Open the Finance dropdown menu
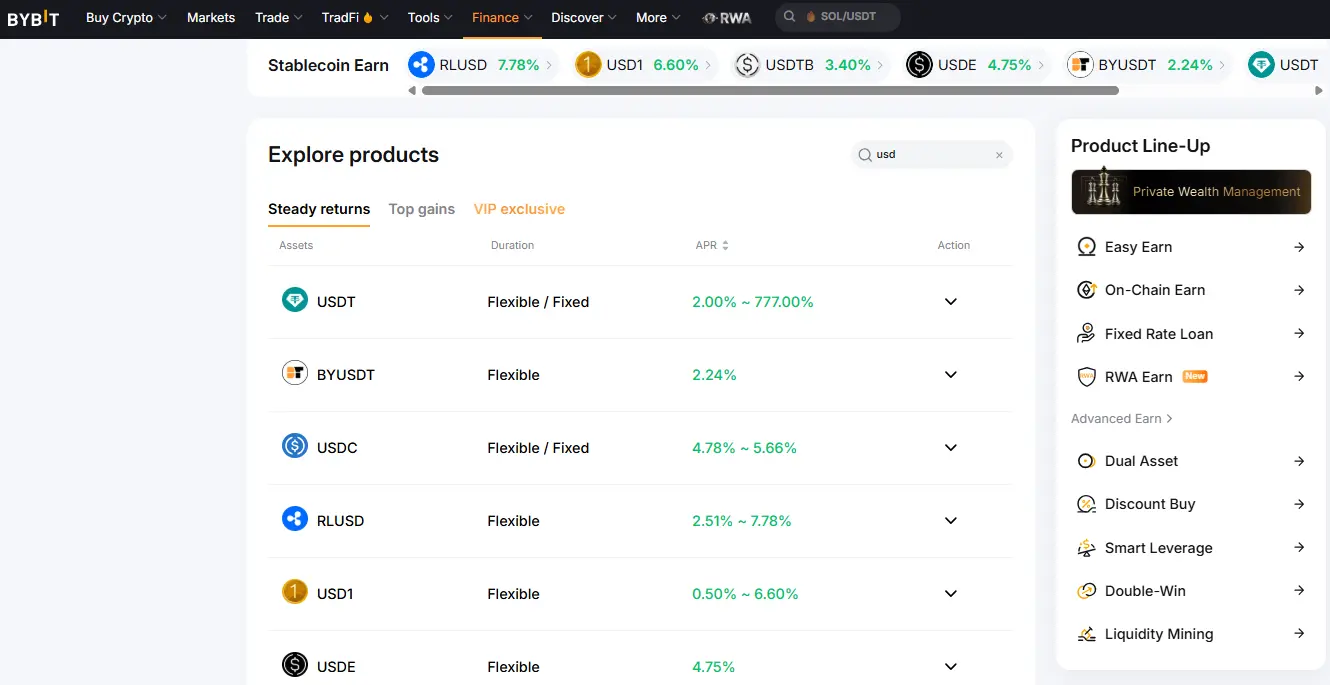 coord(502,17)
